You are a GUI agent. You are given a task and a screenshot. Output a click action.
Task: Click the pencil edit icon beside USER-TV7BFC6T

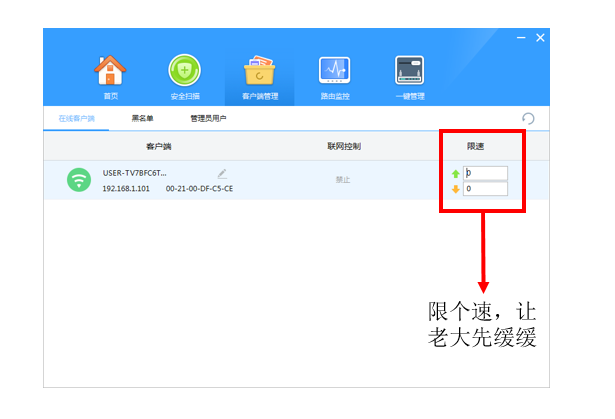(222, 174)
